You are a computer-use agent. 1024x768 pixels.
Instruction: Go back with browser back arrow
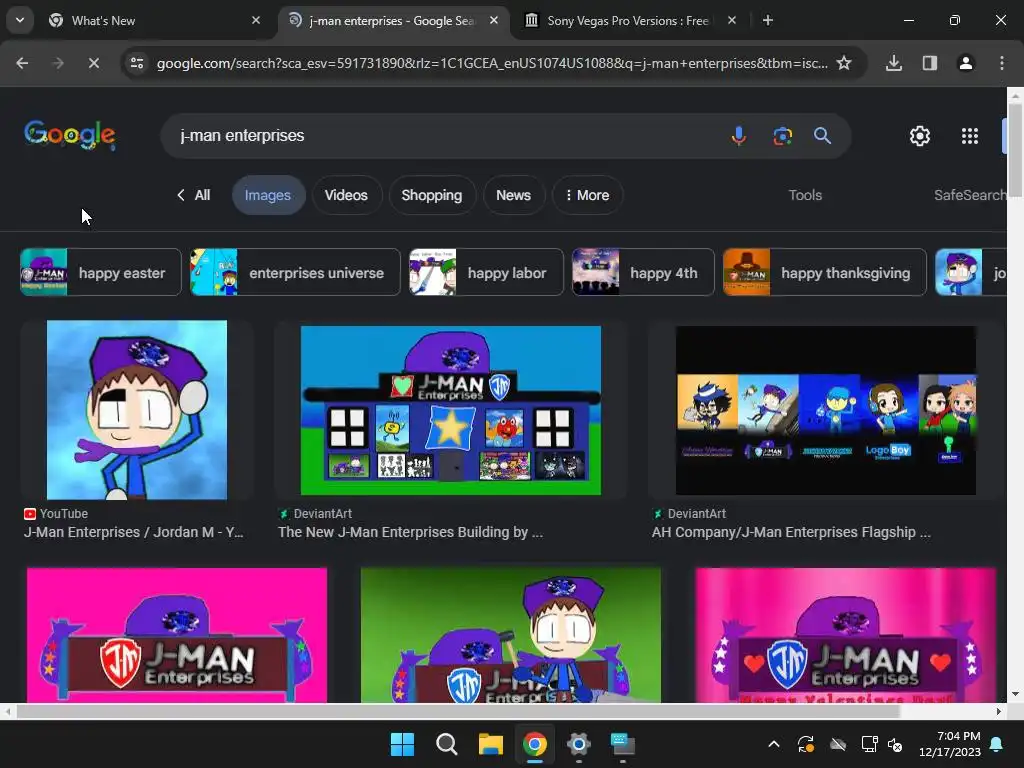(22, 63)
